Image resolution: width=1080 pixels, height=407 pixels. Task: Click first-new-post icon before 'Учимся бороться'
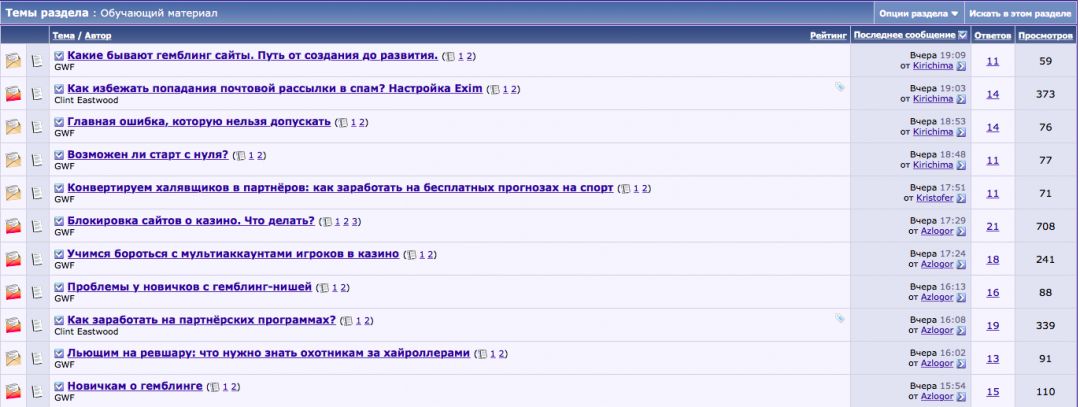(x=59, y=254)
